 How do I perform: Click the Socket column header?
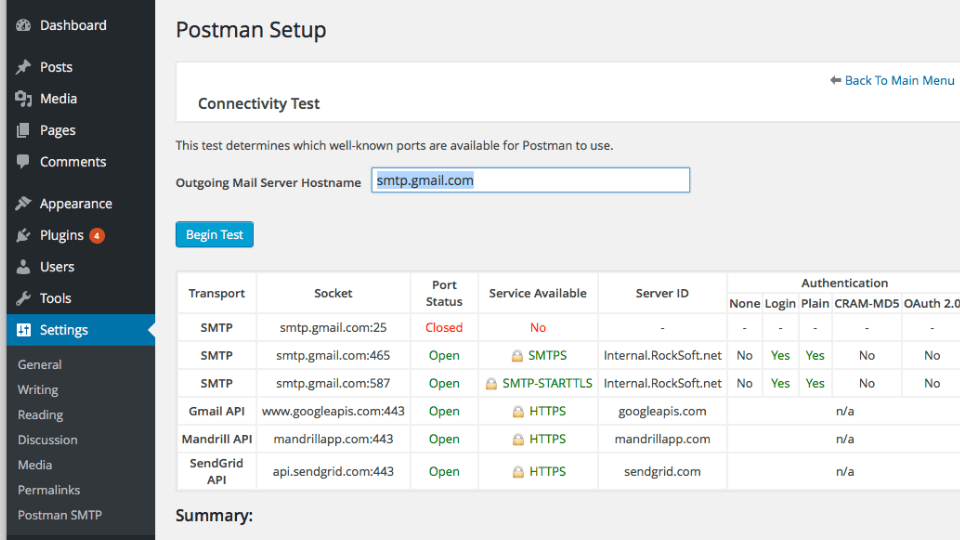[x=333, y=293]
